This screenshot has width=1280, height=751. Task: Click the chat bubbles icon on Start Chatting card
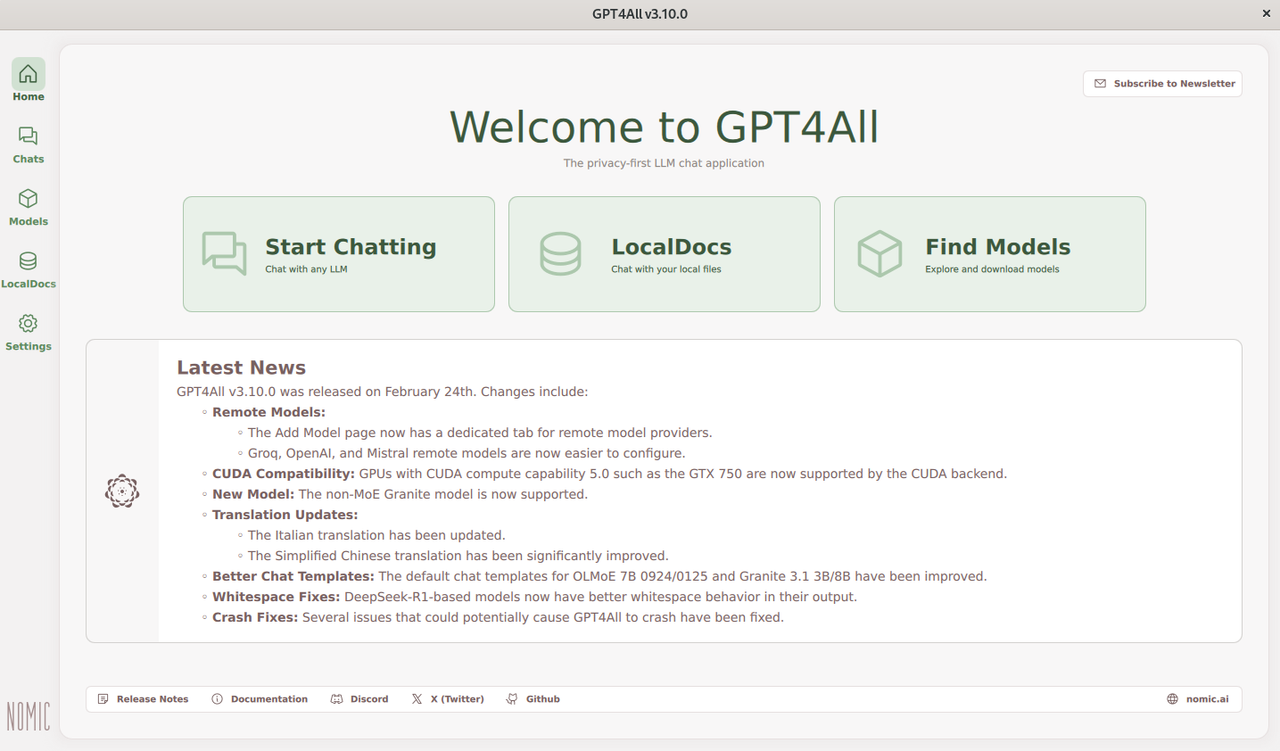(224, 254)
